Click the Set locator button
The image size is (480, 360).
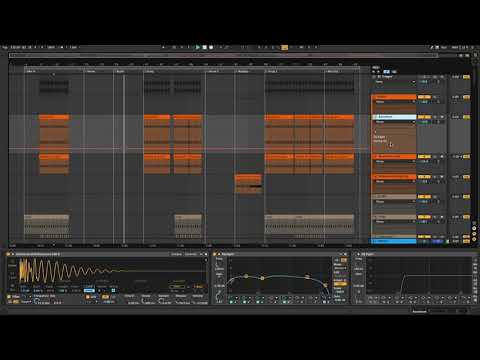point(375,67)
